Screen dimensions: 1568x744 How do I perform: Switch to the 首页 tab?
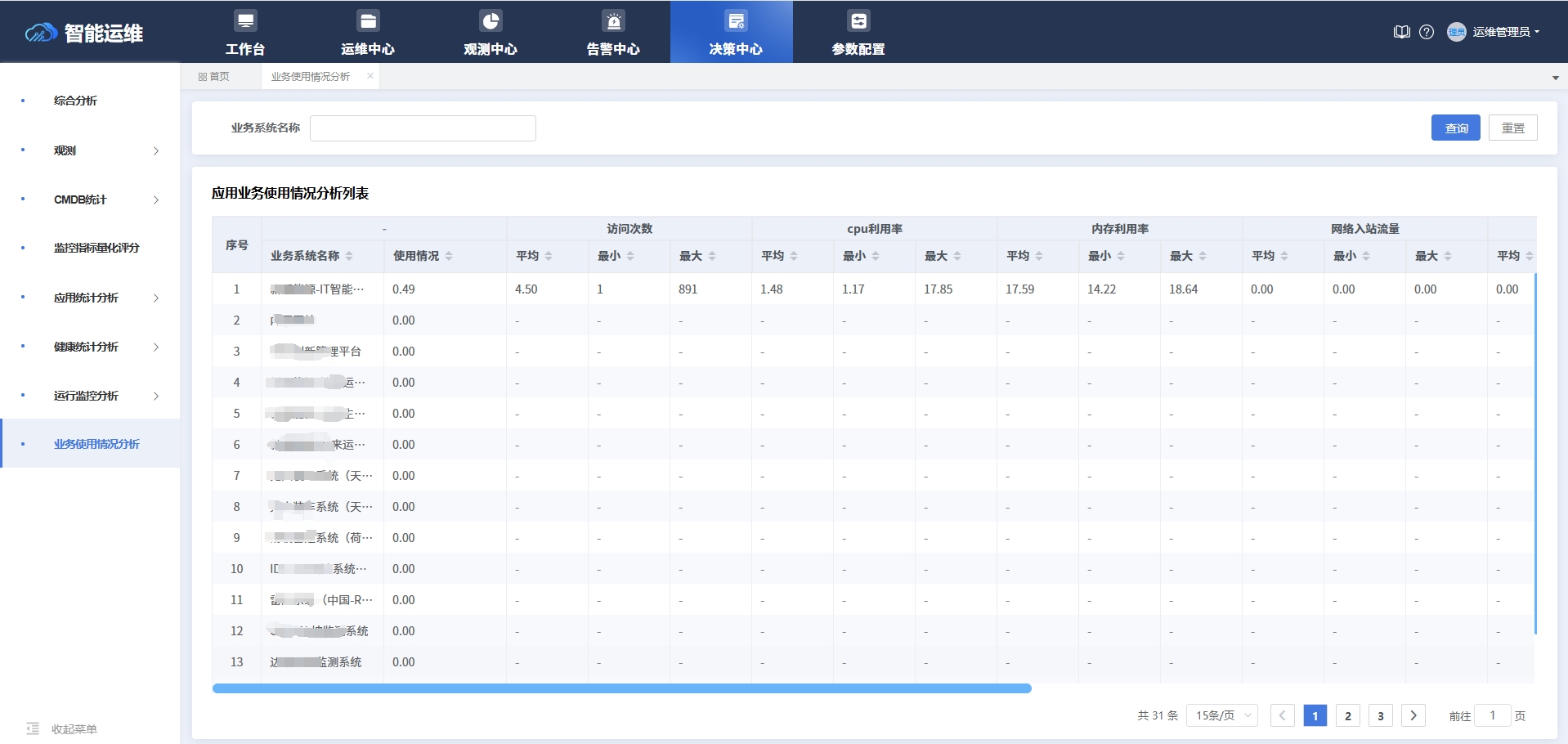click(x=217, y=76)
